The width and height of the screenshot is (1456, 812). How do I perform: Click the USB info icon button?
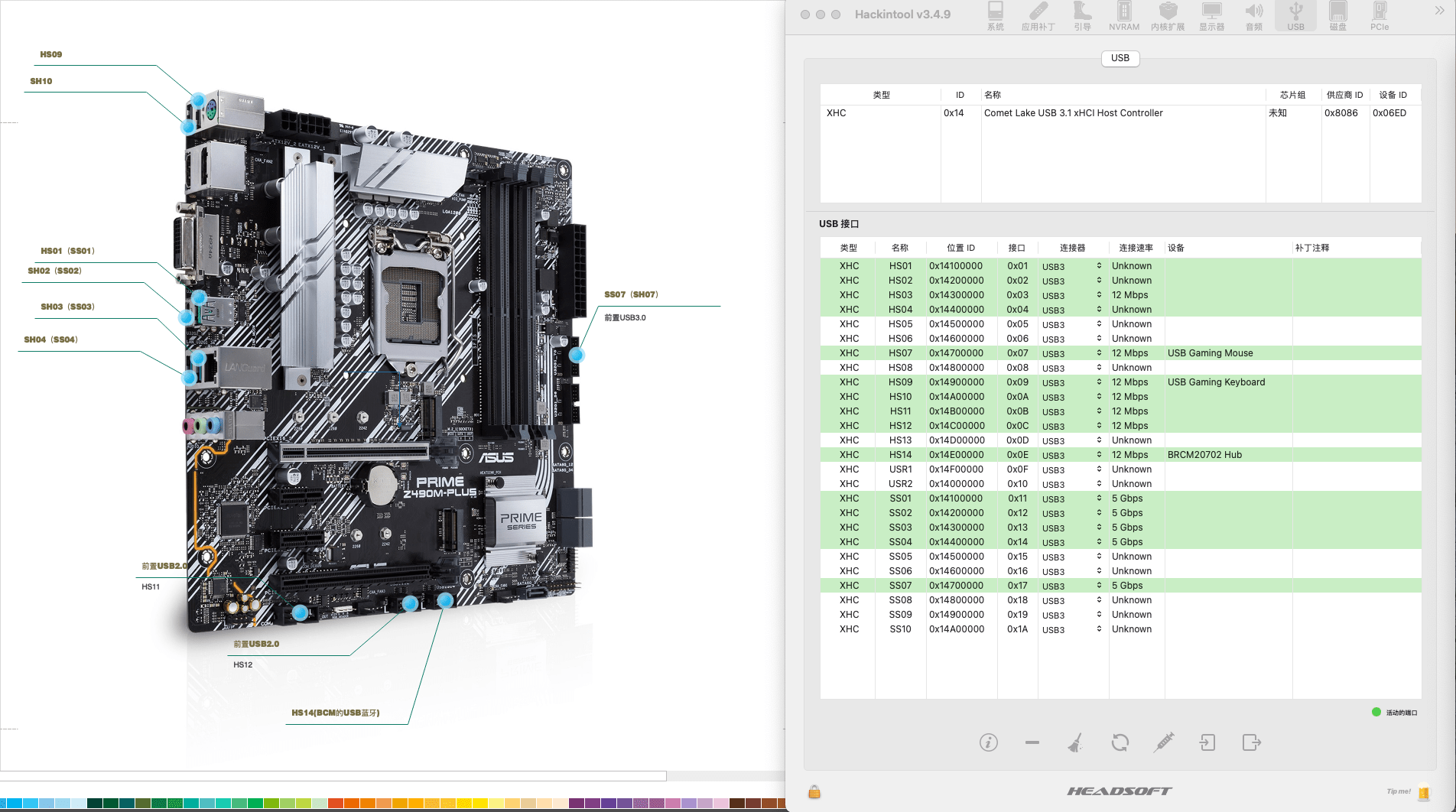click(988, 742)
